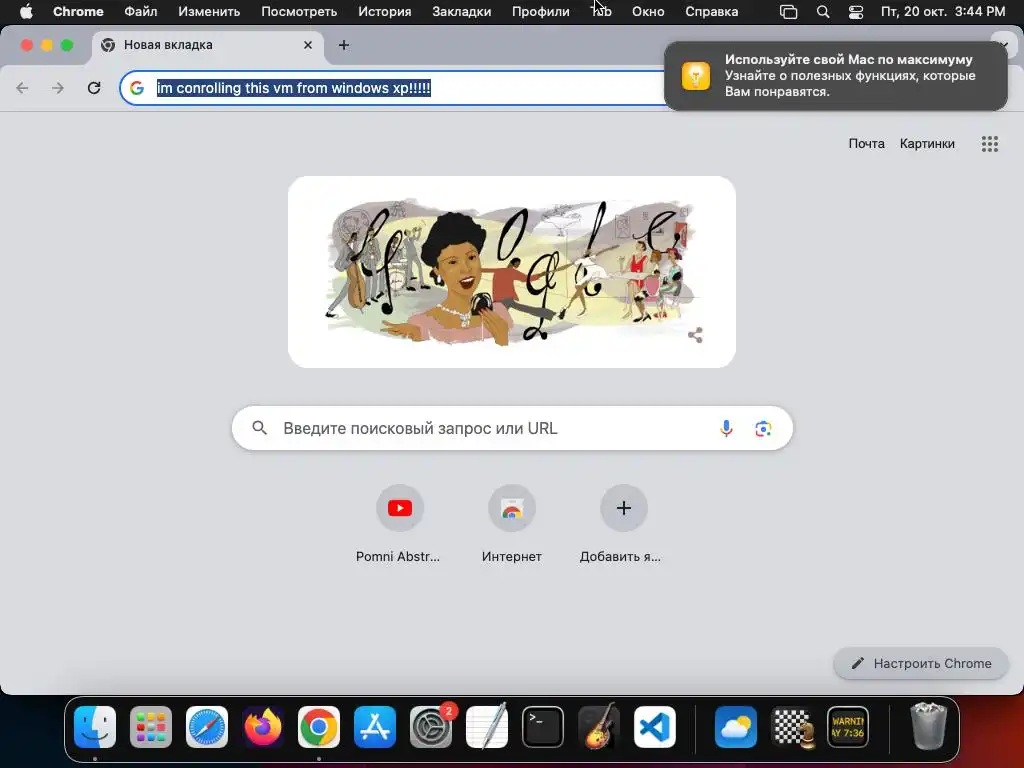
Task: Open the Закладки menu
Action: click(462, 12)
